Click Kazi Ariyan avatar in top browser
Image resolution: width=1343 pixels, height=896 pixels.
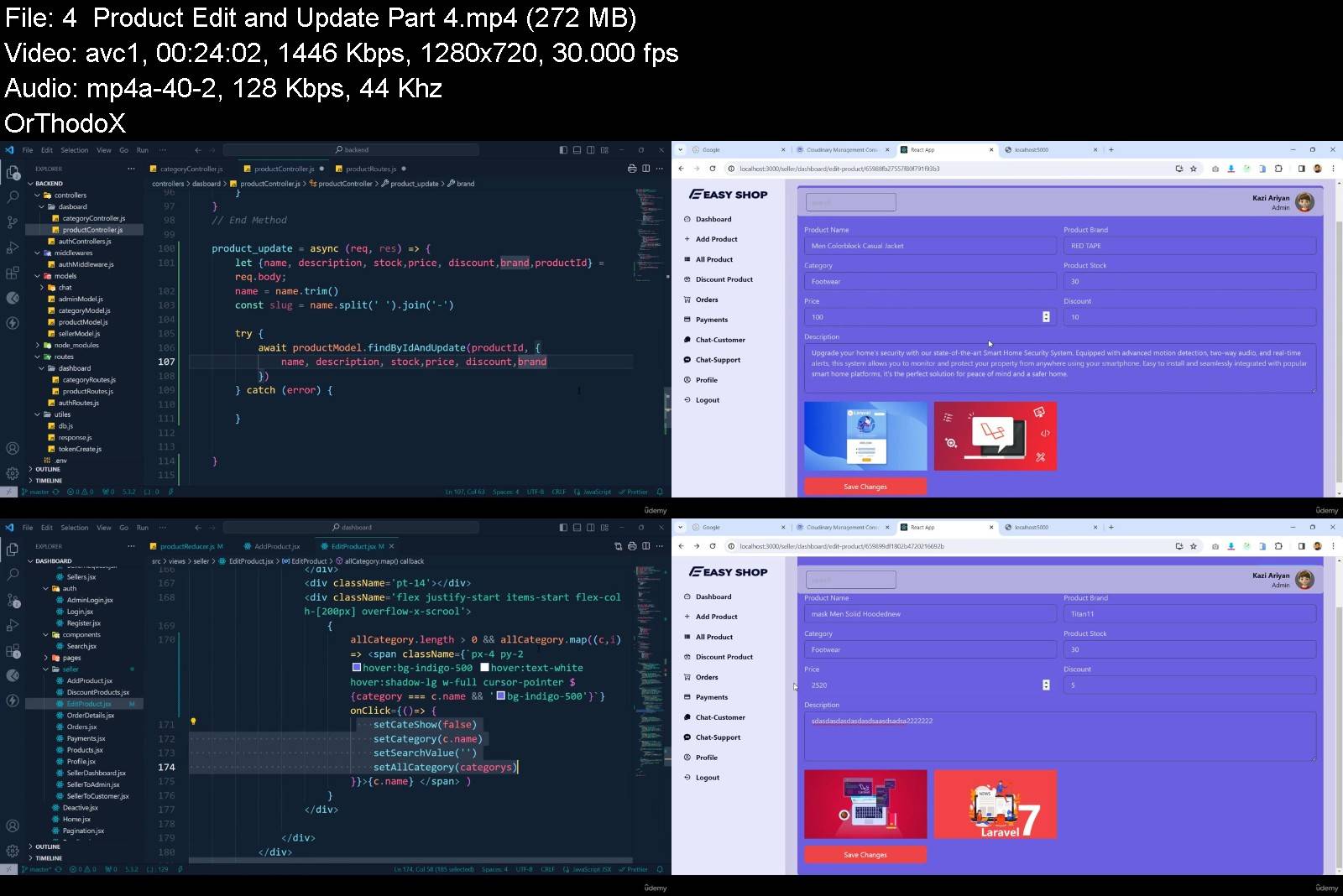(x=1304, y=202)
